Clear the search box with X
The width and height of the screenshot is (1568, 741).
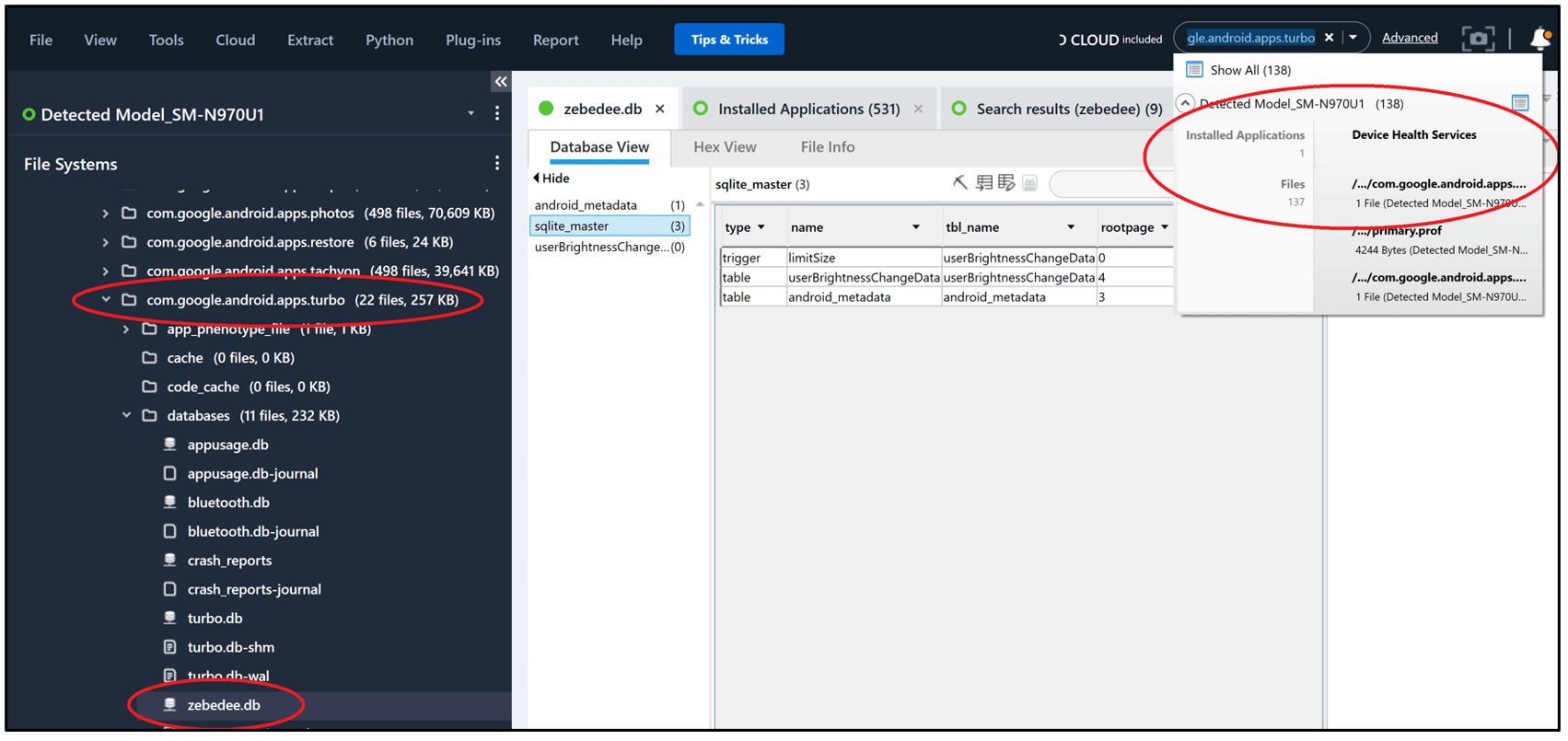[1329, 38]
